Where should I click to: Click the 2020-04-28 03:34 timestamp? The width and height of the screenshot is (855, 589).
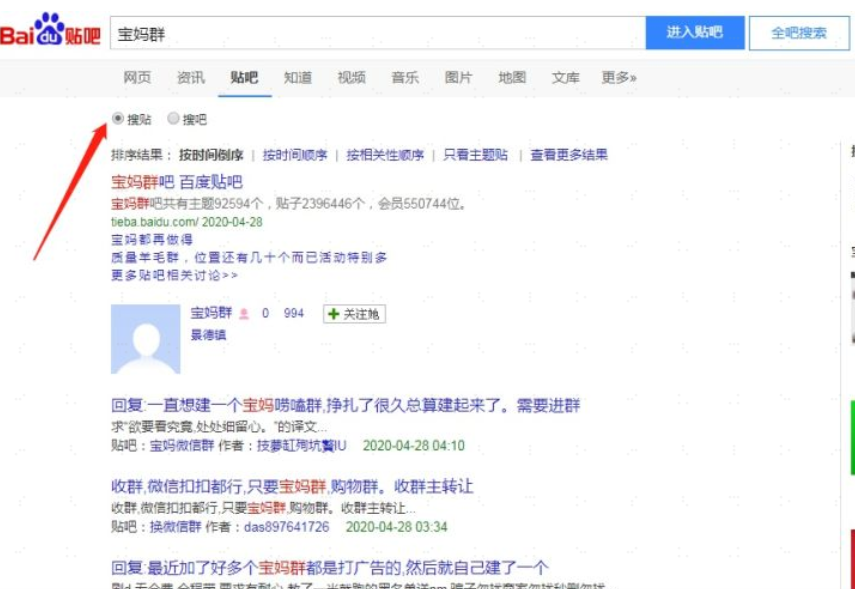point(396,527)
